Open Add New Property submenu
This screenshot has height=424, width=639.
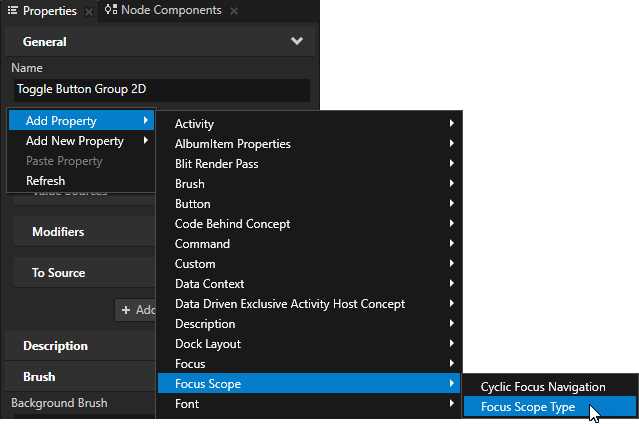(82, 141)
